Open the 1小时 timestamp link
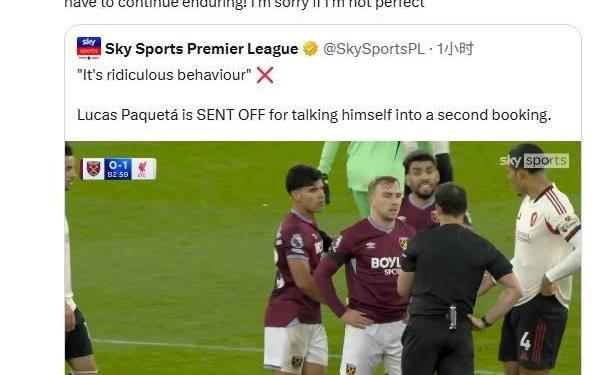 click(455, 49)
